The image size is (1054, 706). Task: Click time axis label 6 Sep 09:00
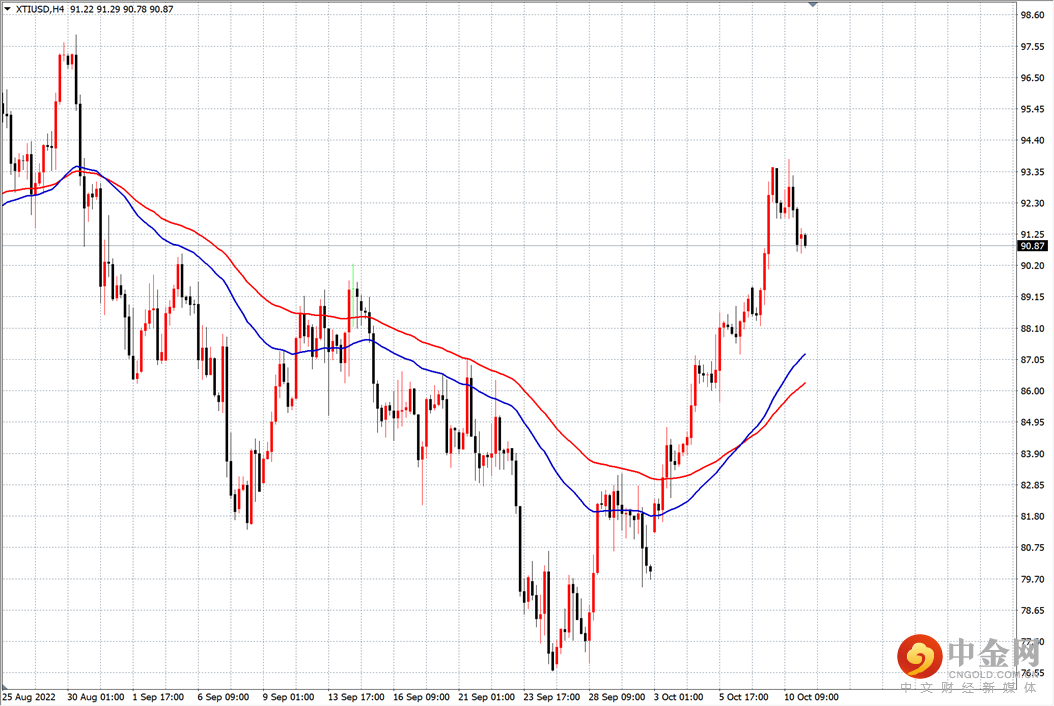pyautogui.click(x=223, y=697)
